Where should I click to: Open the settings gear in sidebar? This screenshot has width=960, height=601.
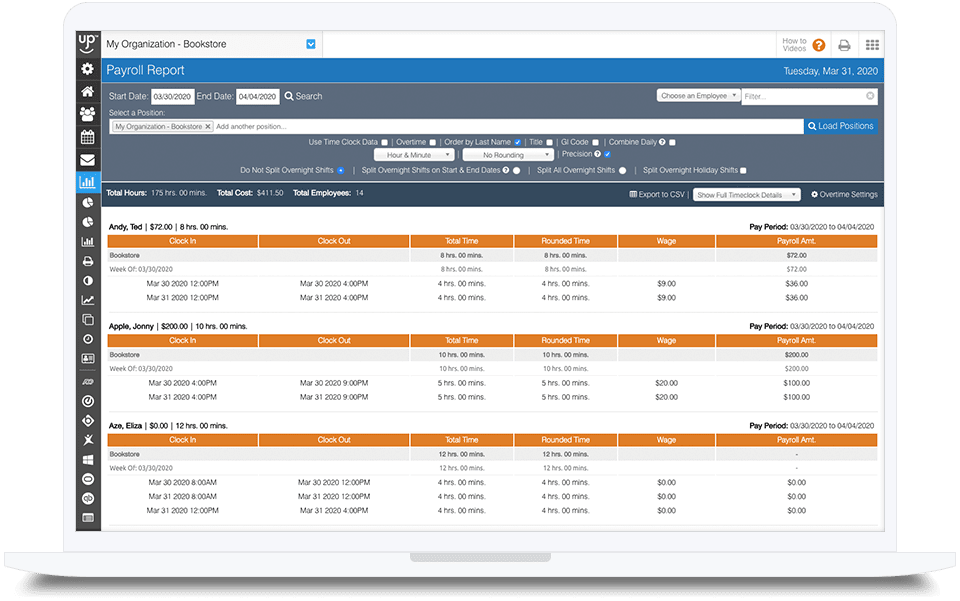coord(88,69)
